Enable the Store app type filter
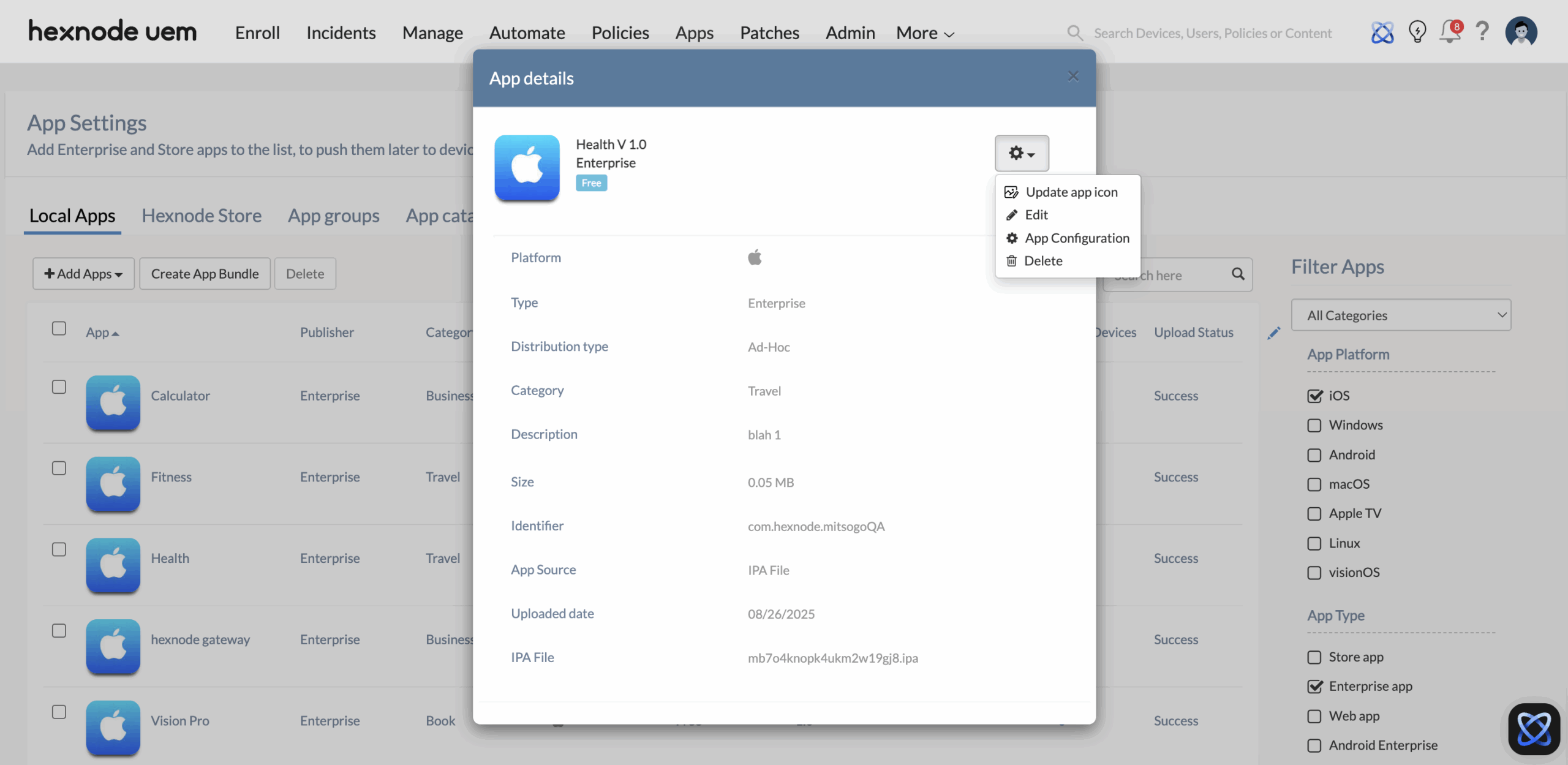This screenshot has width=1568, height=765. (x=1314, y=657)
